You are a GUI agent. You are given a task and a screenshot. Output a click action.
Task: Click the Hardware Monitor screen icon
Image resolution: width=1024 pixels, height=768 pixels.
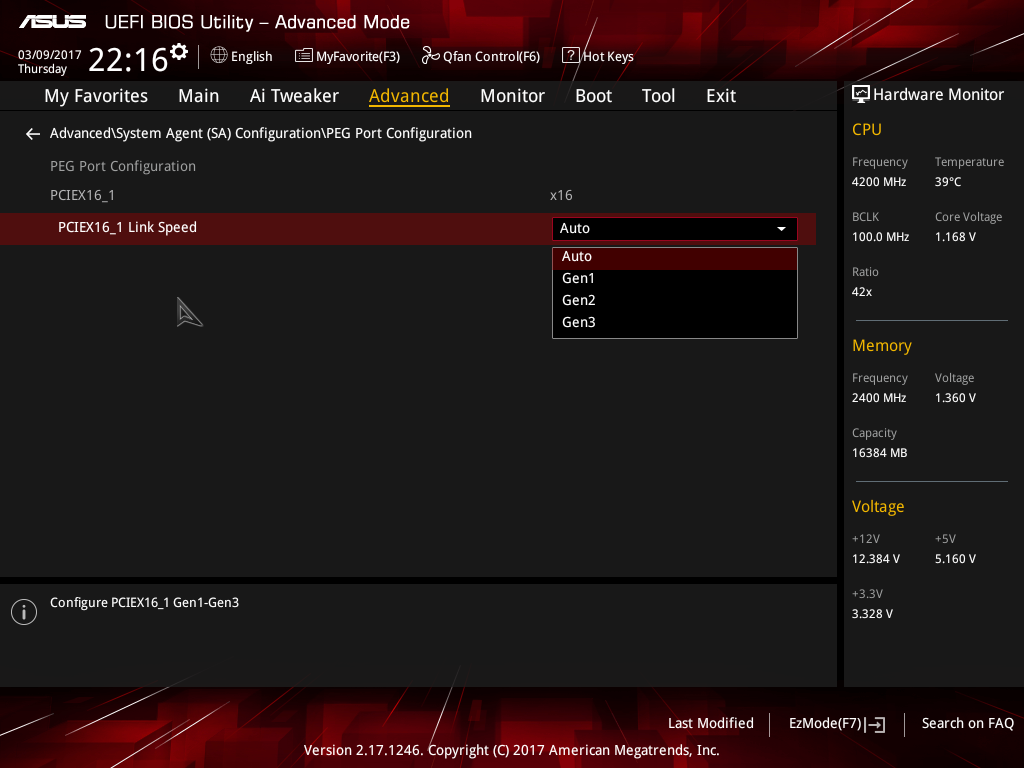[x=861, y=95]
